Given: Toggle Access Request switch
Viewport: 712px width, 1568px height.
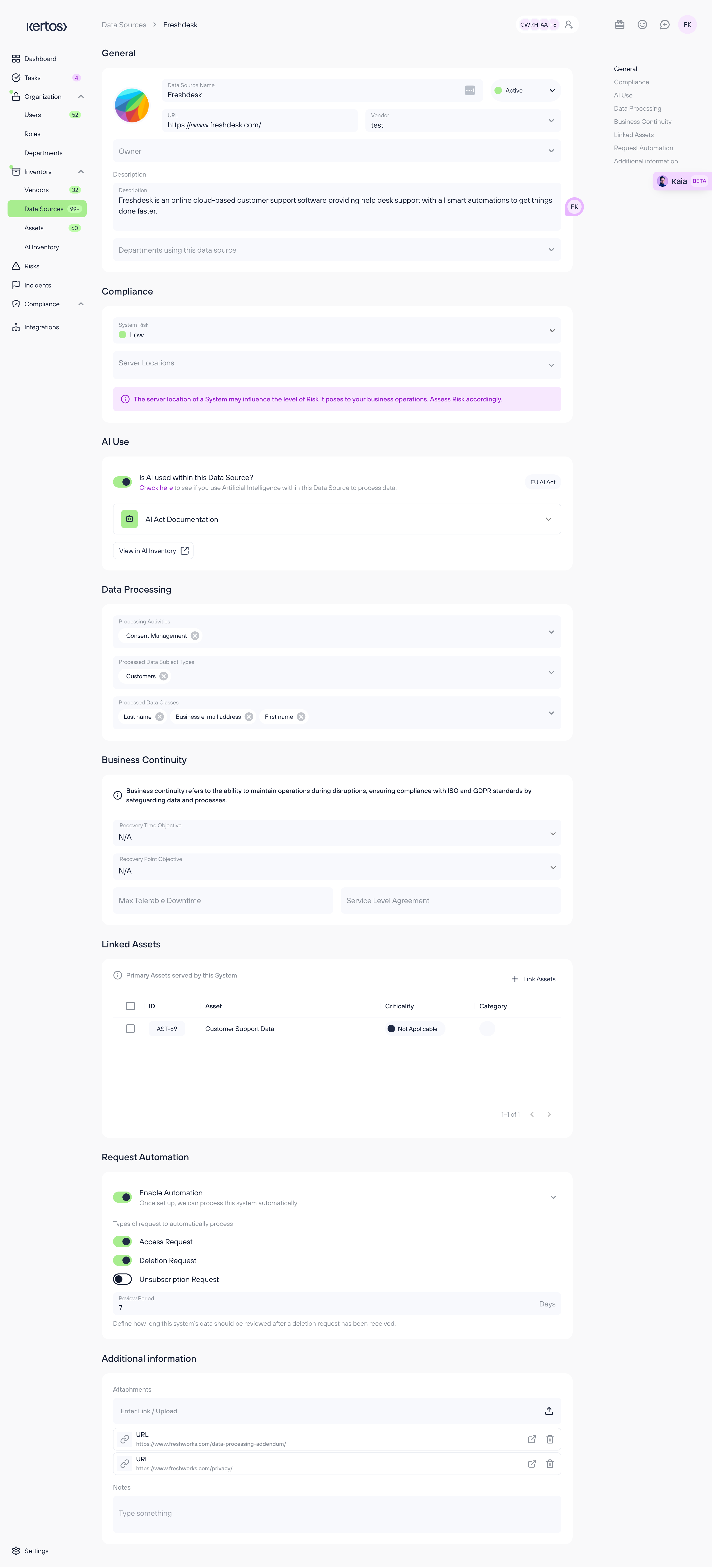Looking at the screenshot, I should pos(122,1241).
